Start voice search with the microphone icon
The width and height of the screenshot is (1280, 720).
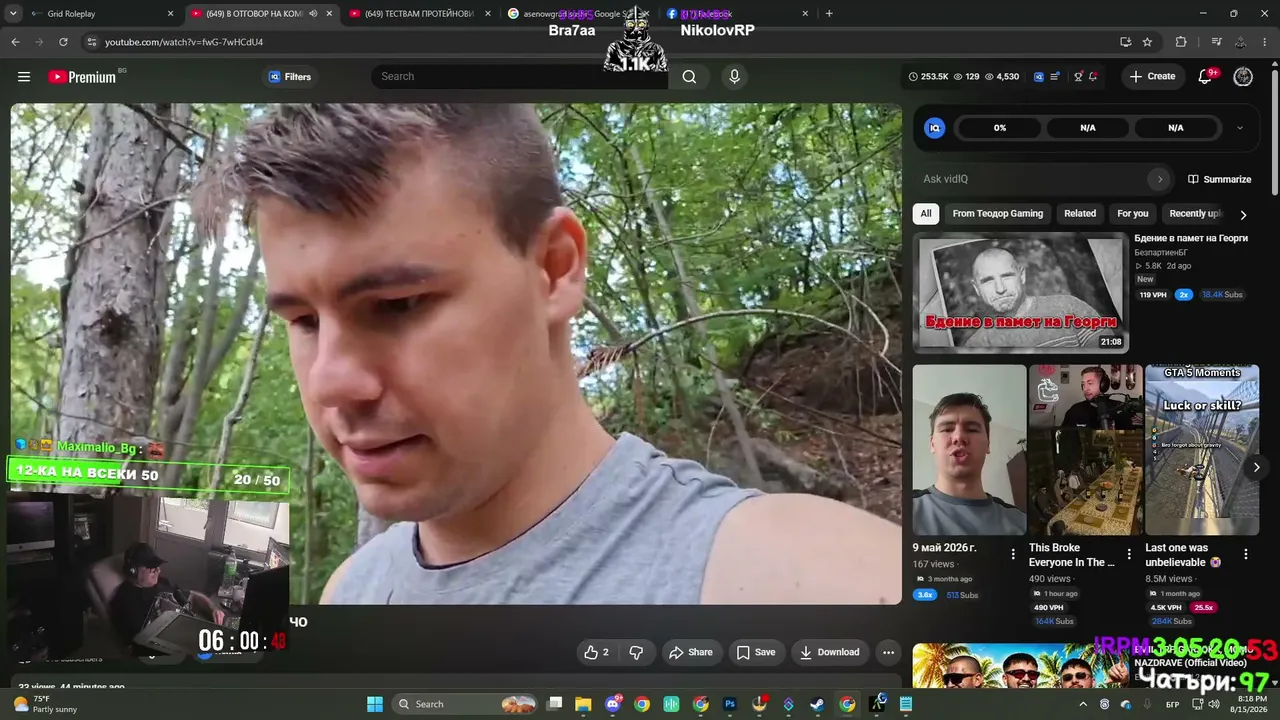735,77
